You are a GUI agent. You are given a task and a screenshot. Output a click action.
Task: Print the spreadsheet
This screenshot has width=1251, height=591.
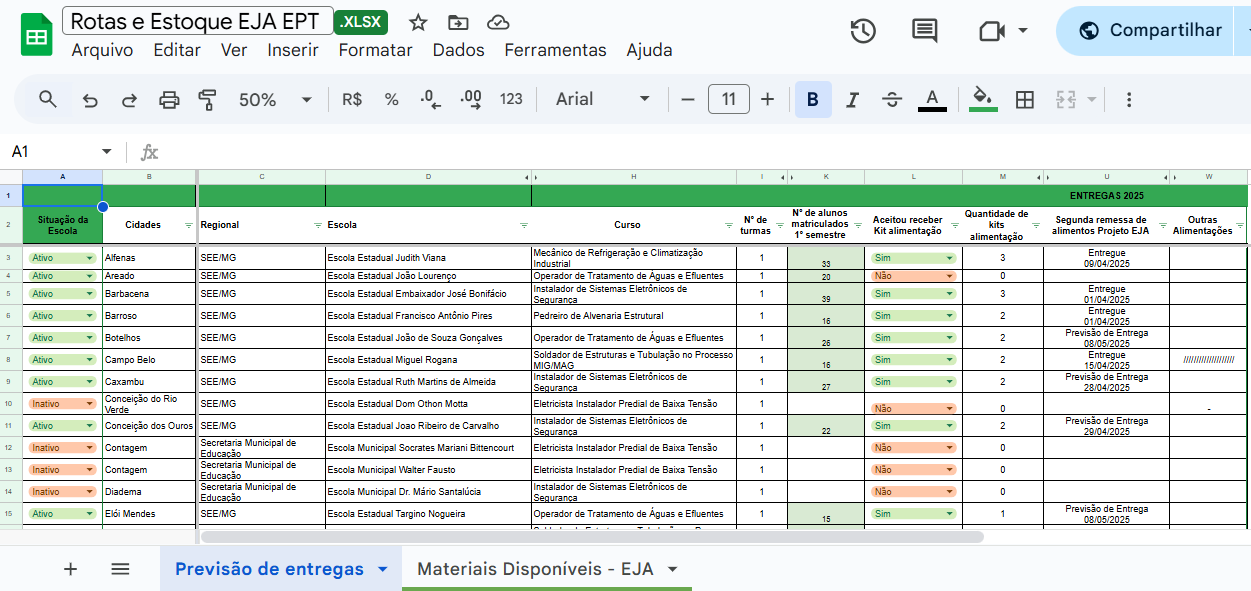click(x=169, y=99)
